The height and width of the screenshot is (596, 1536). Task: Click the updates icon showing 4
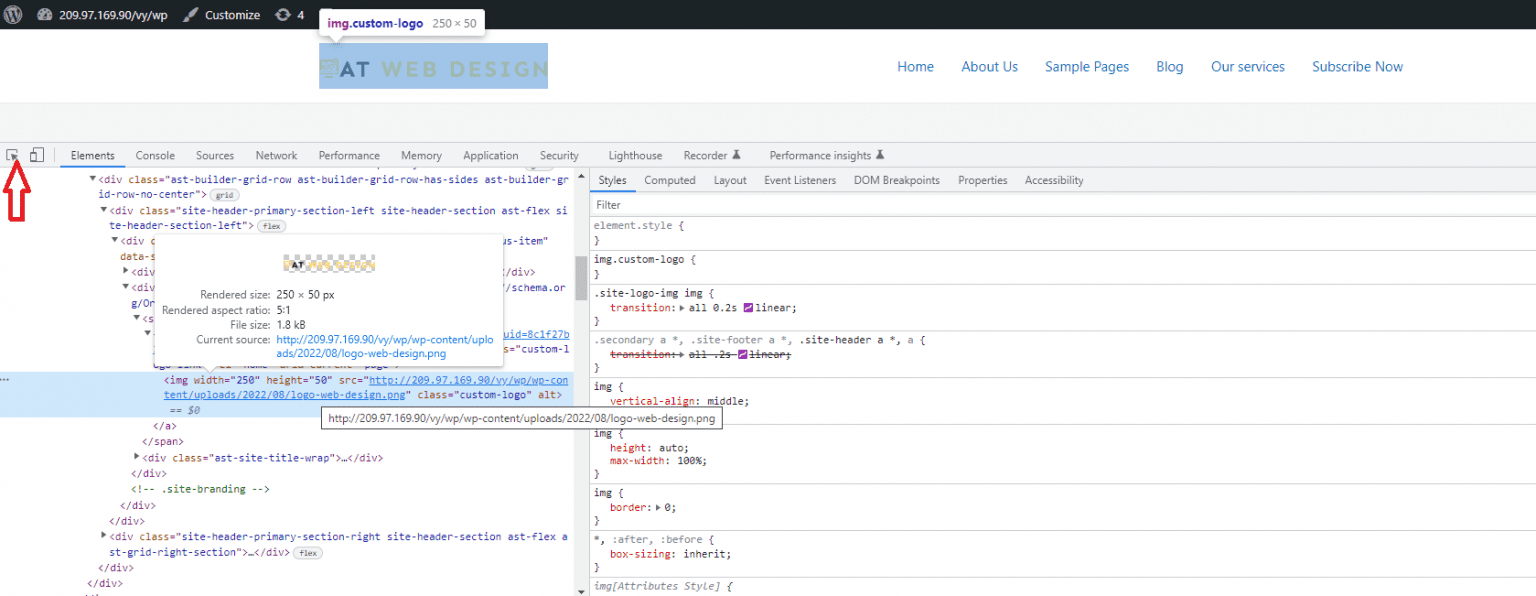point(283,15)
